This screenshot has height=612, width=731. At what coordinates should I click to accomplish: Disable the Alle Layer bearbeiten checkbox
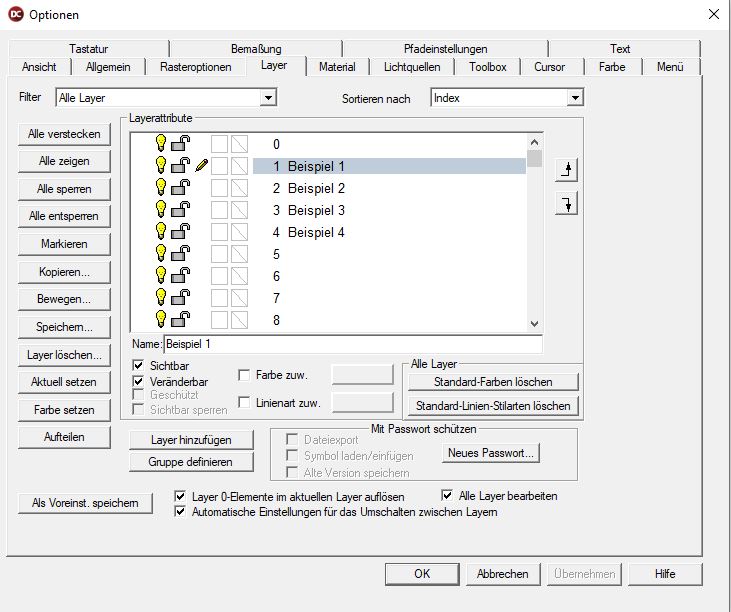tap(448, 495)
